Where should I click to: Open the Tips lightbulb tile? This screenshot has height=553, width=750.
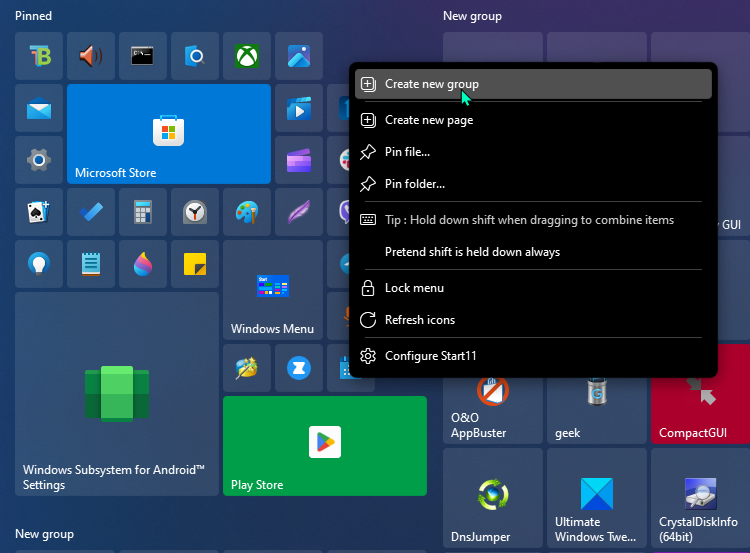(39, 264)
